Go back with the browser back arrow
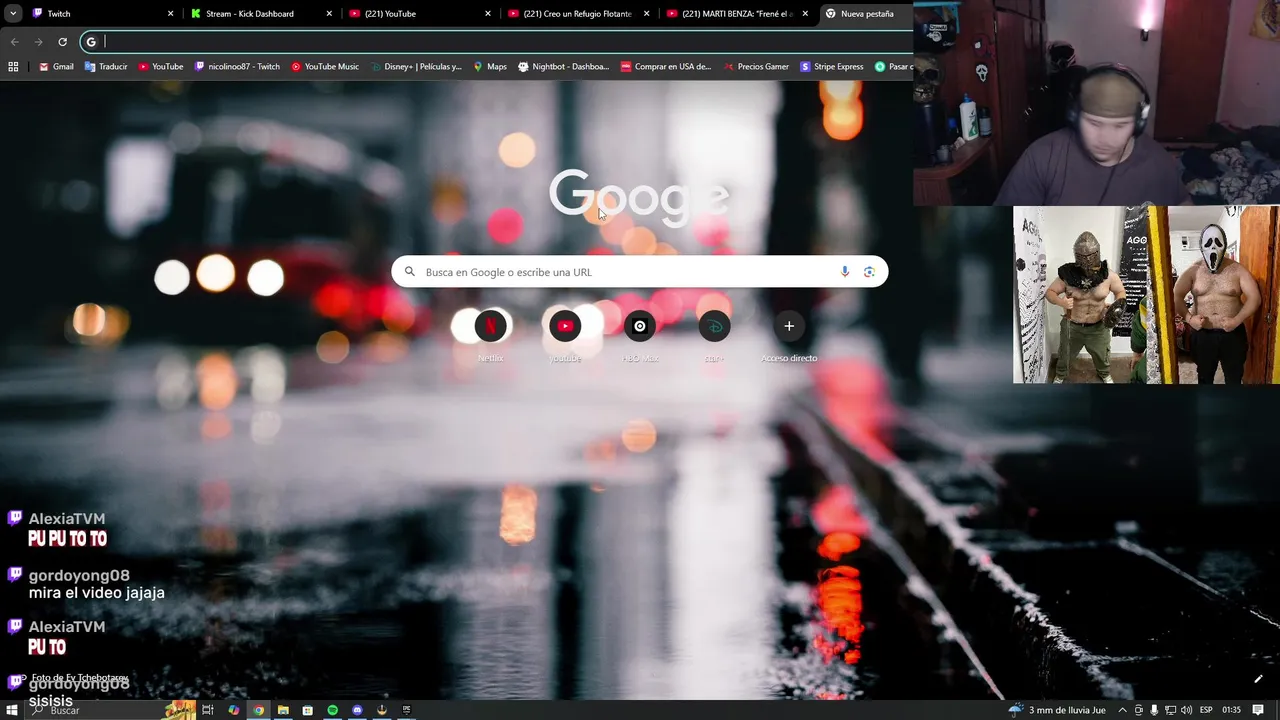Viewport: 1280px width, 720px height. coord(14,42)
